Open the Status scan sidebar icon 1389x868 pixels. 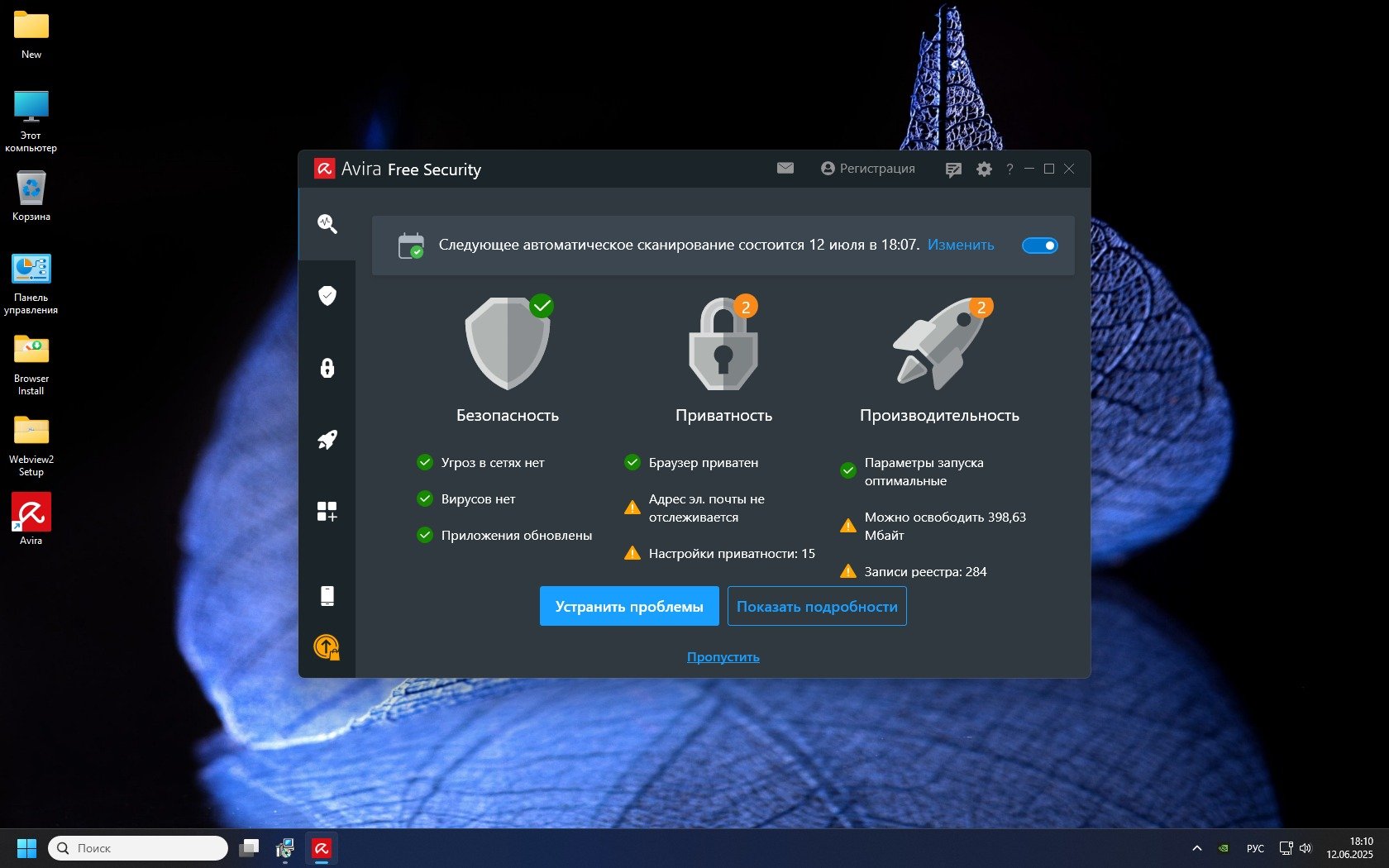coord(327,224)
